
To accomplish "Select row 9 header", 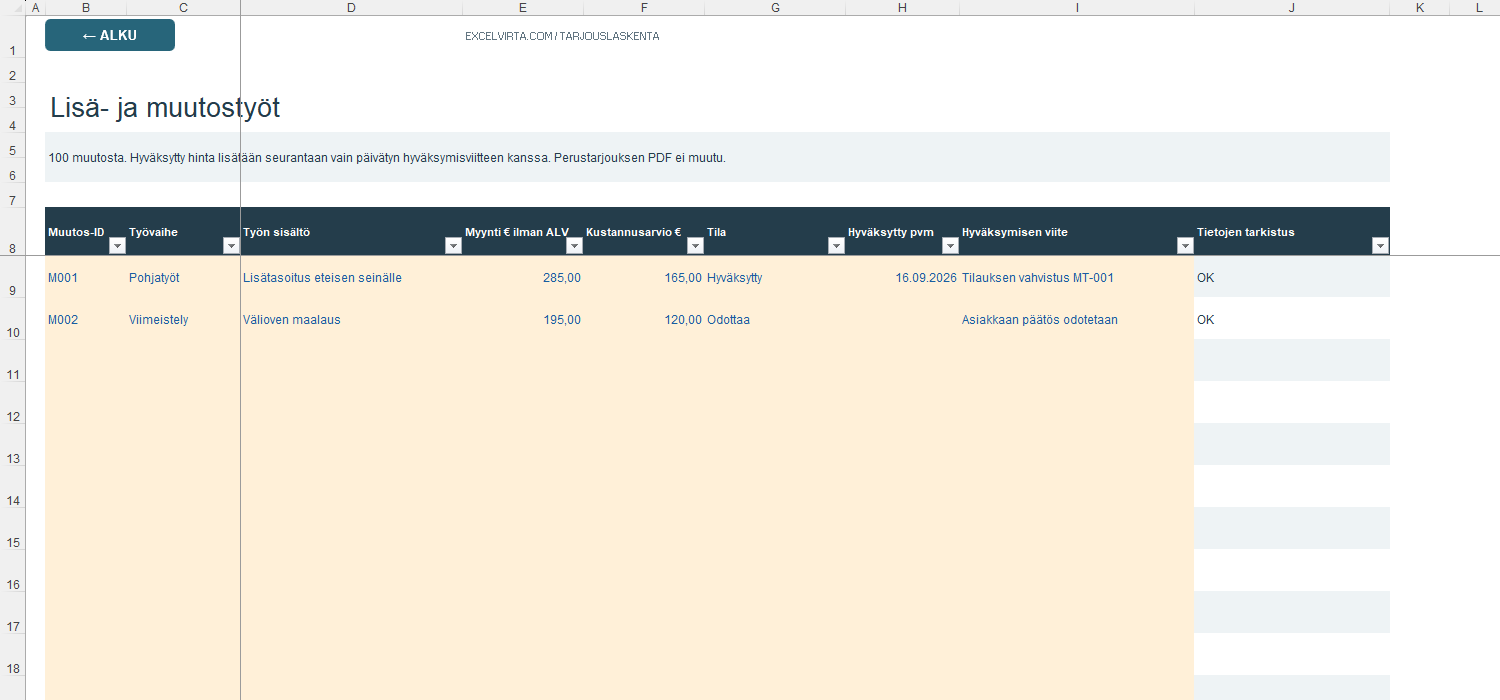I will point(13,277).
